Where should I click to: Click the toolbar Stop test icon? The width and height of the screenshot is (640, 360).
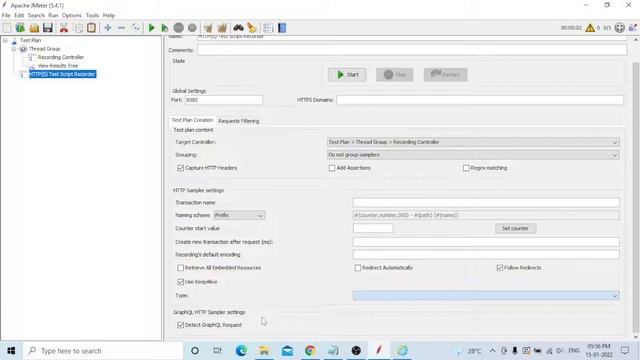point(178,28)
